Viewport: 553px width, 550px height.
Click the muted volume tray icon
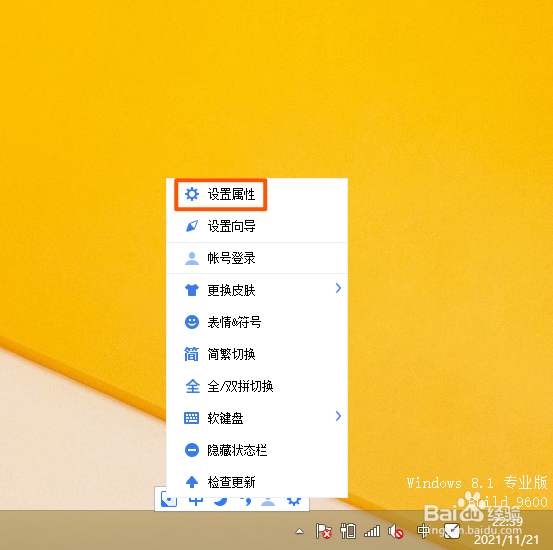395,531
